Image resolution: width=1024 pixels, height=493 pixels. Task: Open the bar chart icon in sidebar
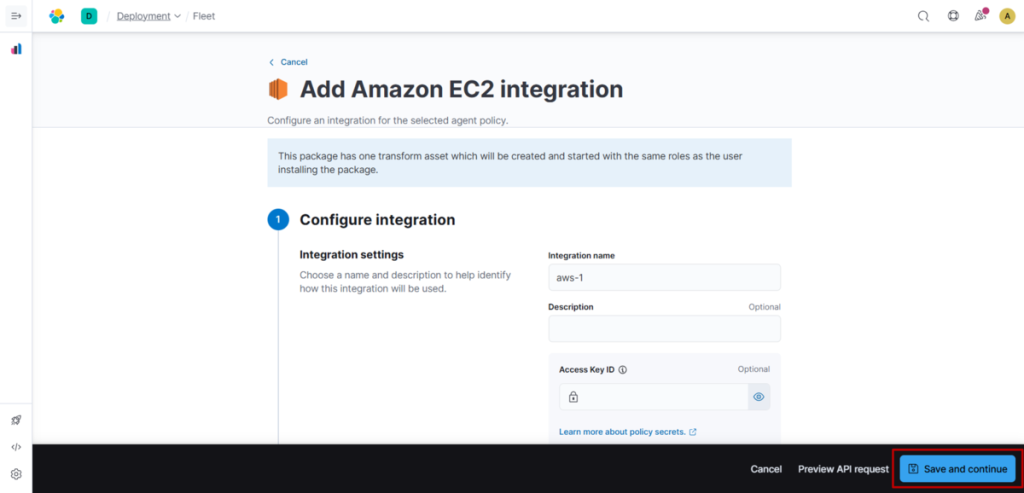click(x=16, y=49)
